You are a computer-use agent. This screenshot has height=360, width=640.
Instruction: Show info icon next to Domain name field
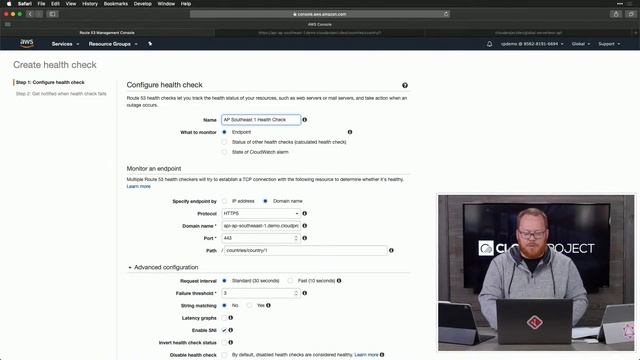point(304,226)
